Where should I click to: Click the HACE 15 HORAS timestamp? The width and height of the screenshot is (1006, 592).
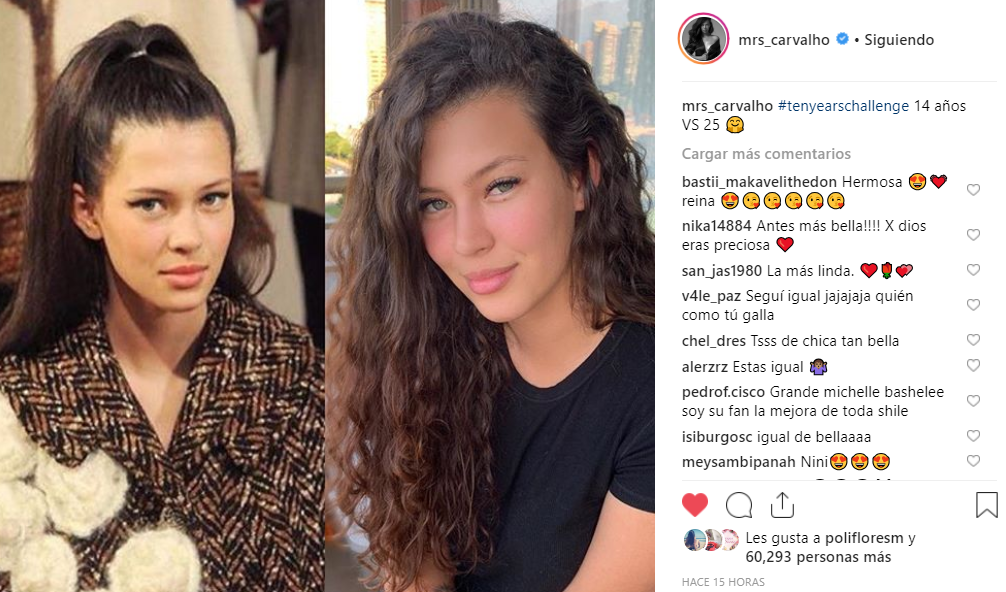pyautogui.click(x=723, y=582)
